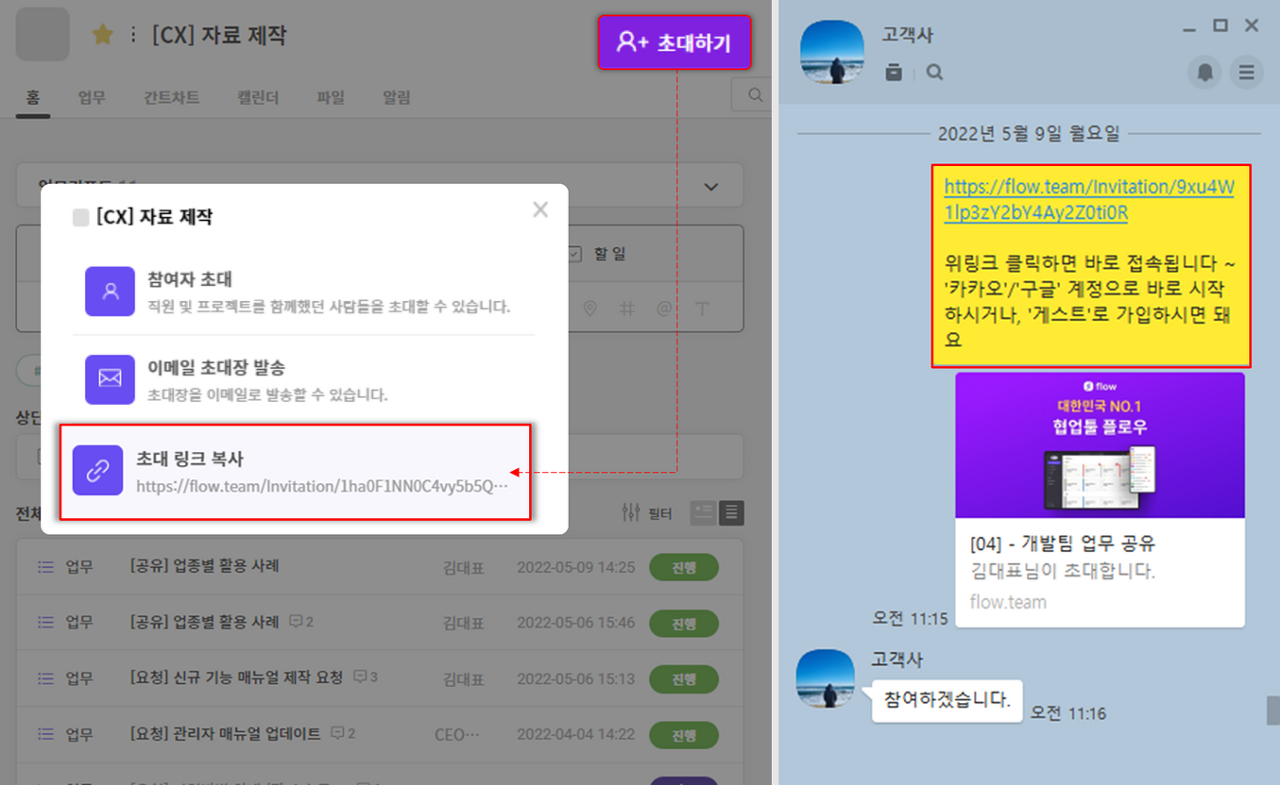Viewport: 1280px width, 785px height.
Task: Open post [공유] 업종별 활용 사례 dated 05-09
Action: [x=205, y=566]
